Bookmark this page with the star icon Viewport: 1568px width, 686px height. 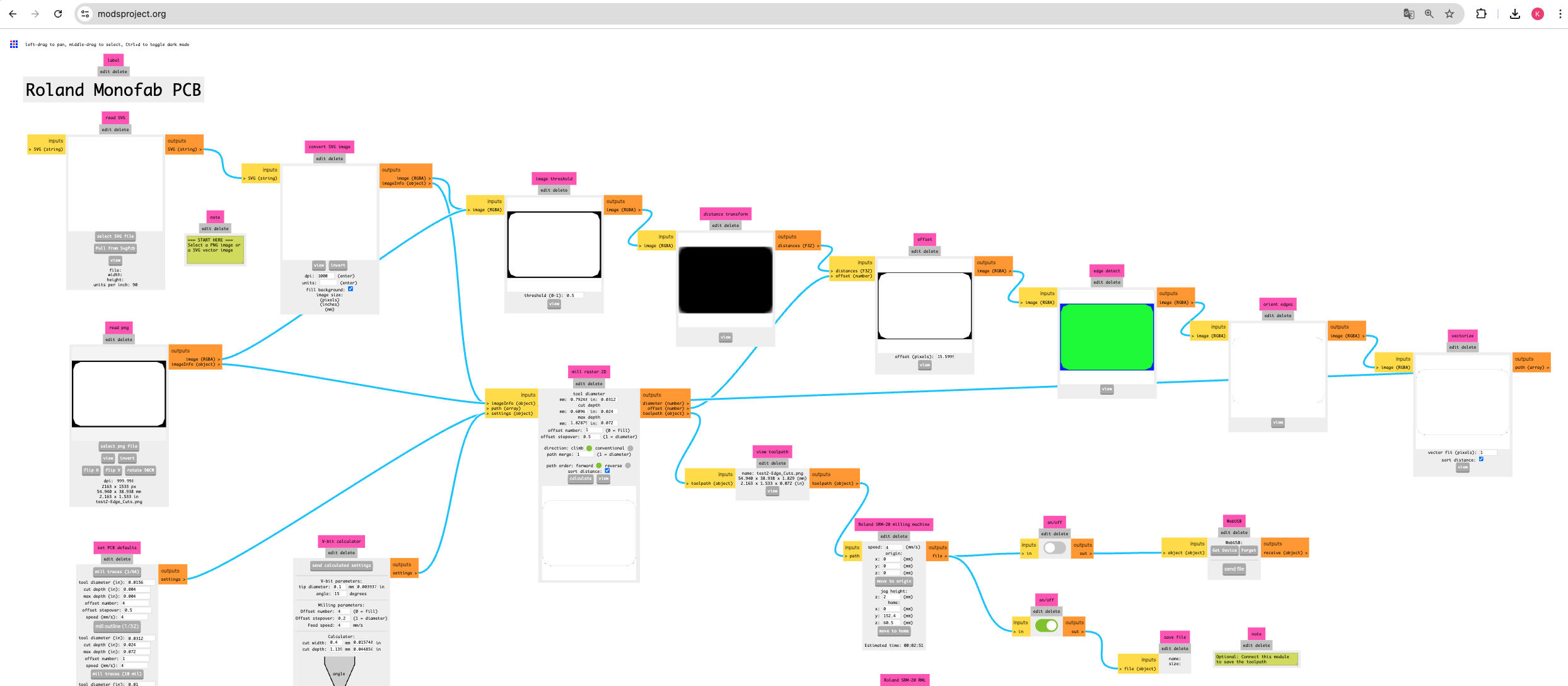coord(1449,14)
